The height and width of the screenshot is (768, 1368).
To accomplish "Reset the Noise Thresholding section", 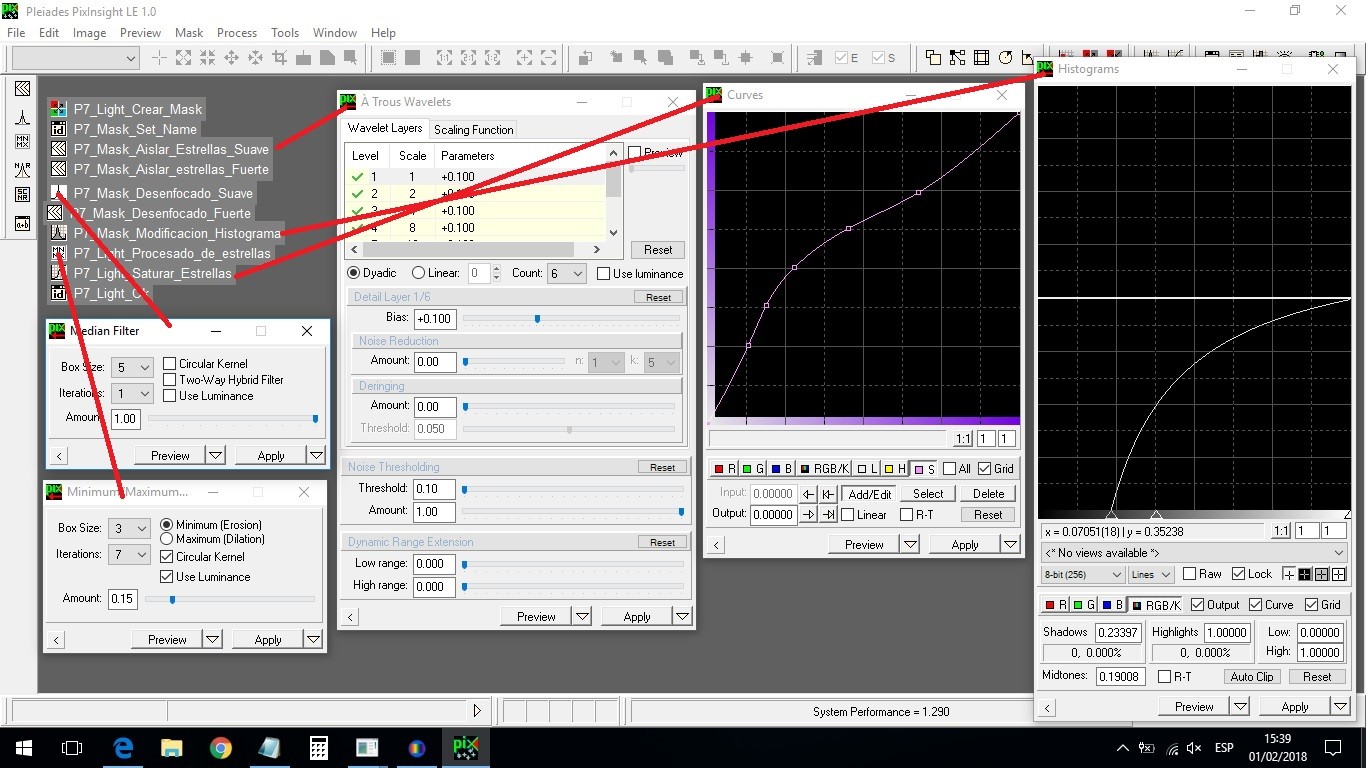I will click(662, 467).
